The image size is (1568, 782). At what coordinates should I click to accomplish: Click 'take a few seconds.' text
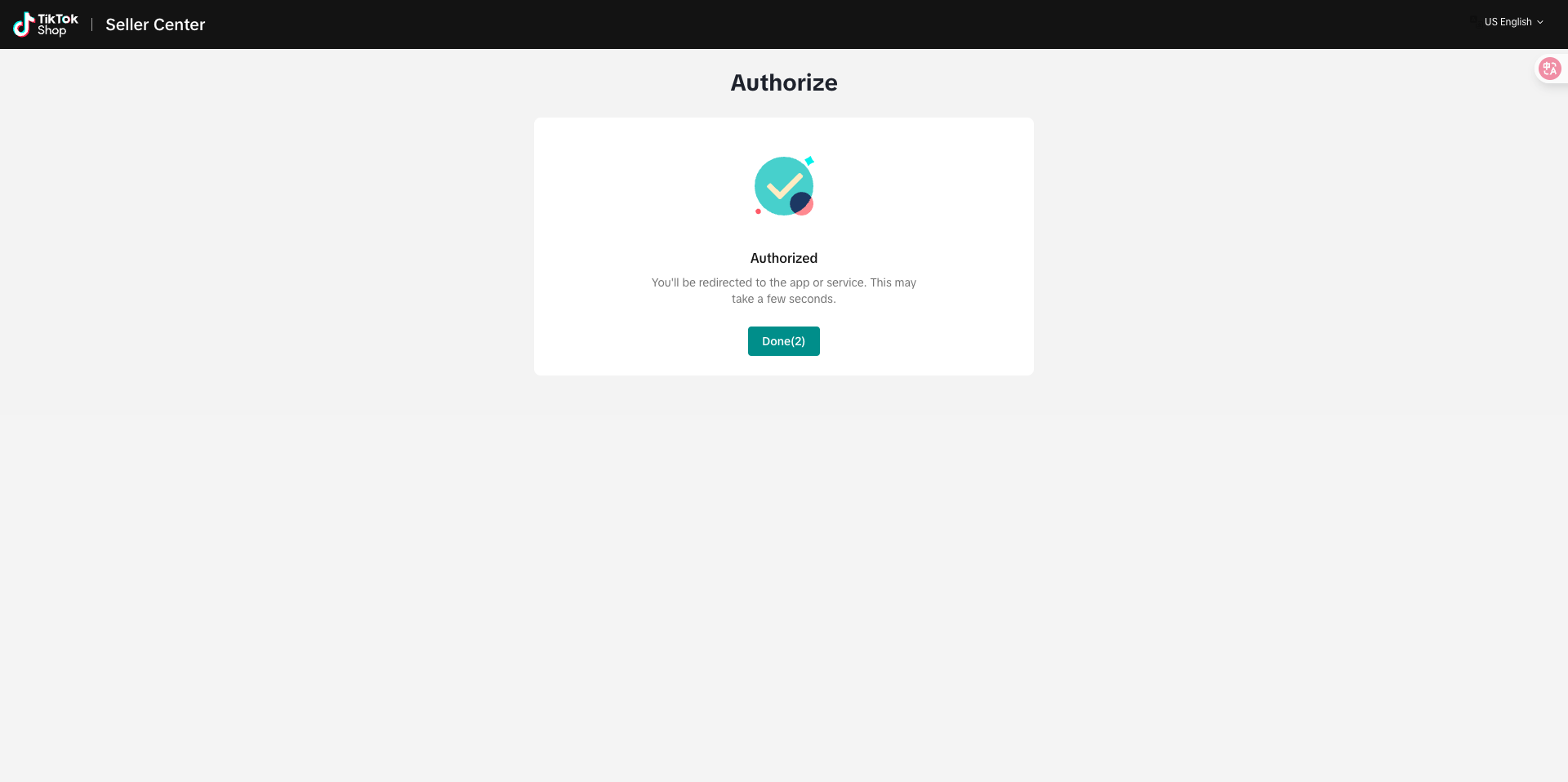(x=784, y=299)
